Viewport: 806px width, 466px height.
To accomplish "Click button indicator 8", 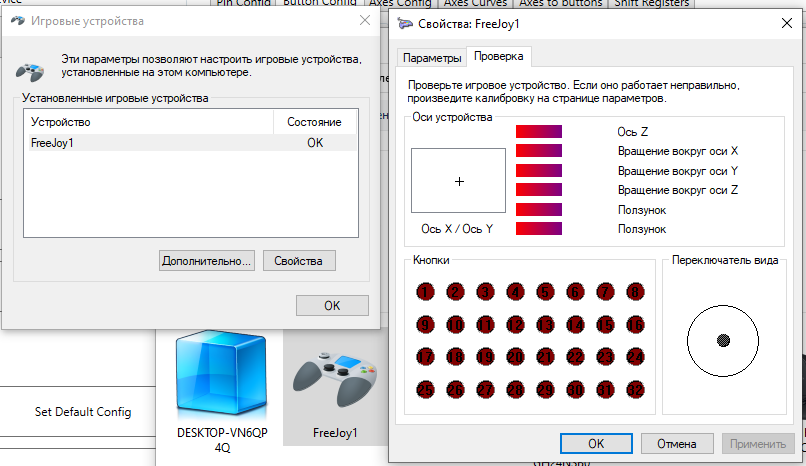I will (635, 292).
